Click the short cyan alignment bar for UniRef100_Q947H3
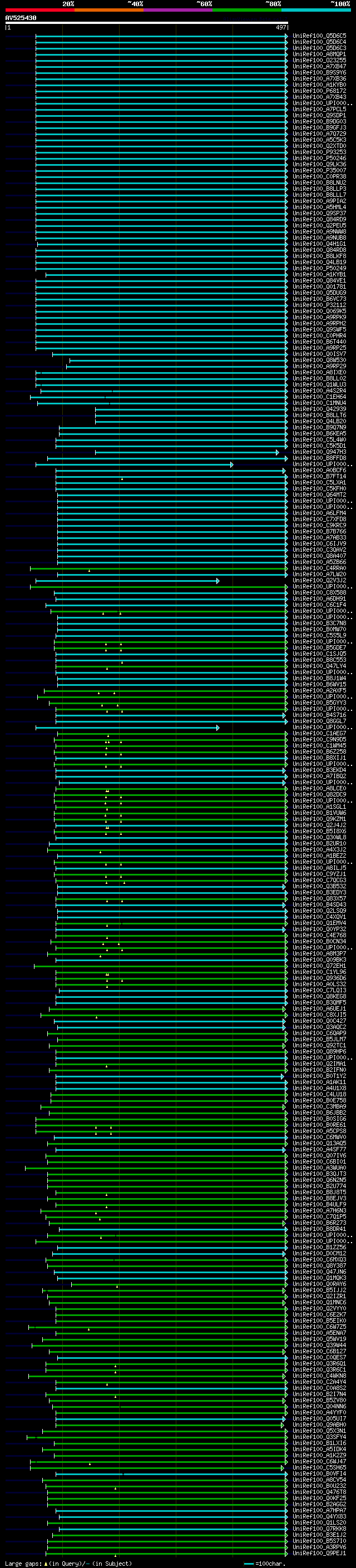The height and width of the screenshot is (1568, 356). (x=187, y=452)
